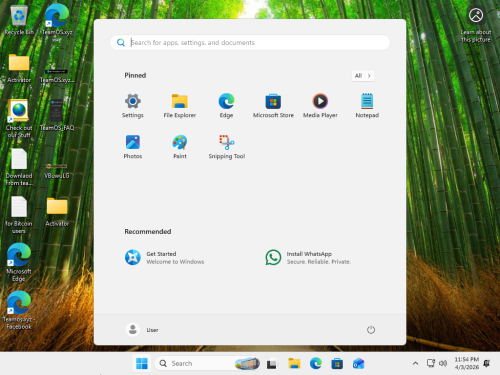The width and height of the screenshot is (500, 375).
Task: Expand hidden system tray icons chevron
Action: (415, 363)
